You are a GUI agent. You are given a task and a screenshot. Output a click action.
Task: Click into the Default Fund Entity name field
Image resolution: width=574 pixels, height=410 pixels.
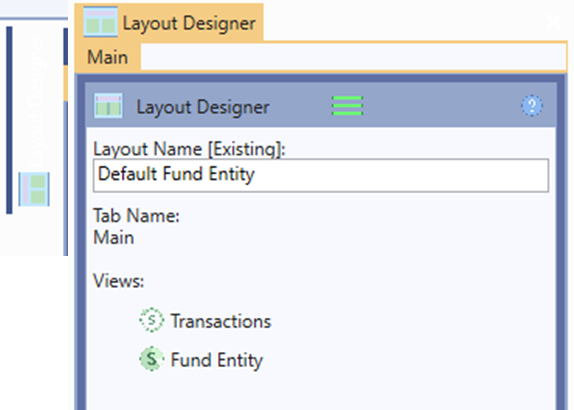pyautogui.click(x=321, y=175)
